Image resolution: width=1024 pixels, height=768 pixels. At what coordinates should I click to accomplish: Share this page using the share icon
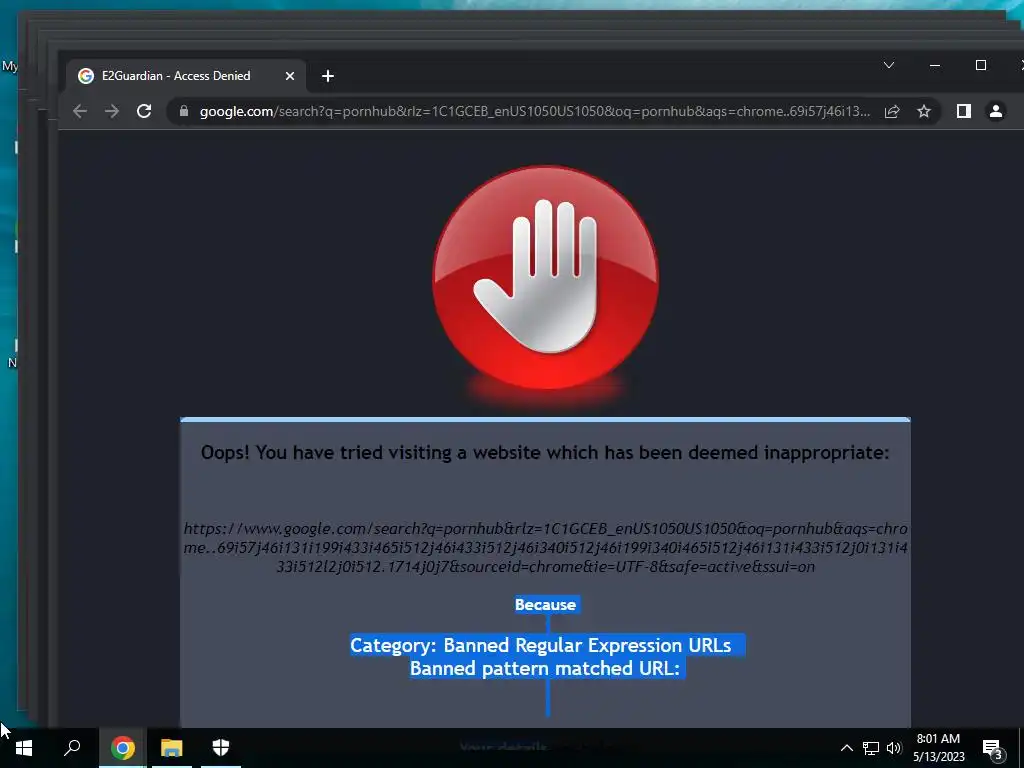click(x=892, y=111)
